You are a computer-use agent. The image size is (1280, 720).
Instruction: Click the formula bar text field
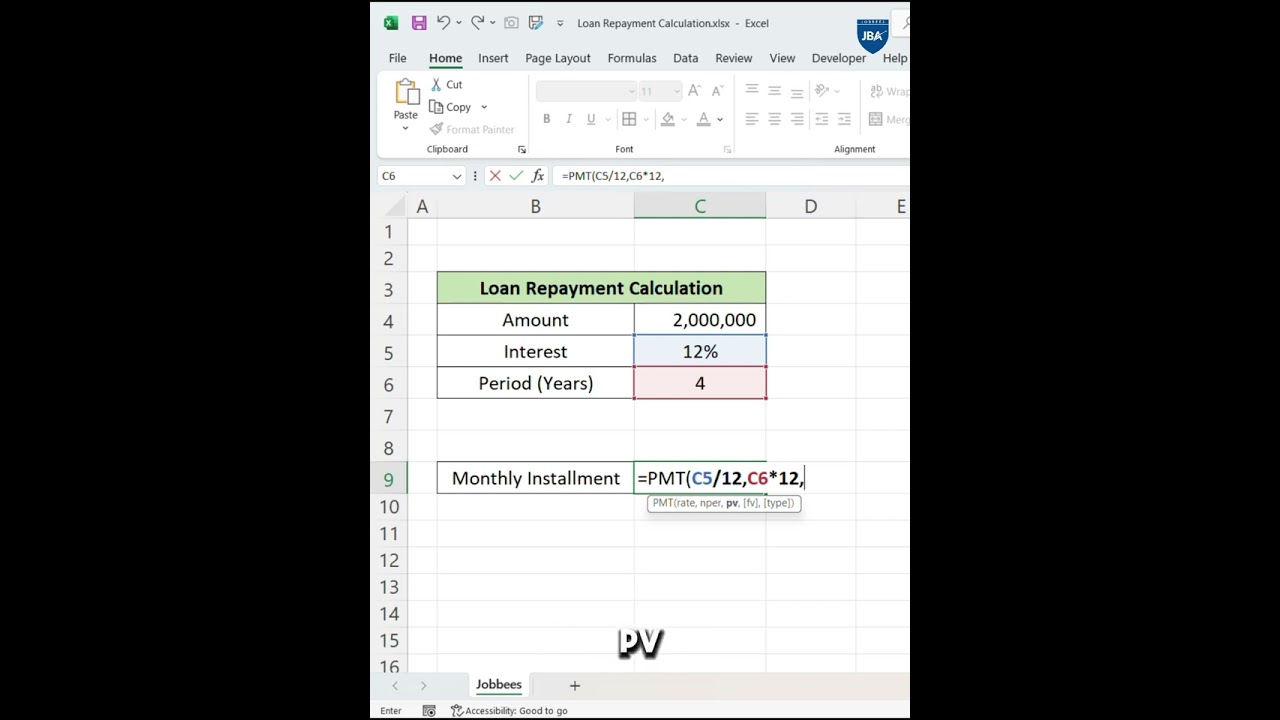coord(732,176)
